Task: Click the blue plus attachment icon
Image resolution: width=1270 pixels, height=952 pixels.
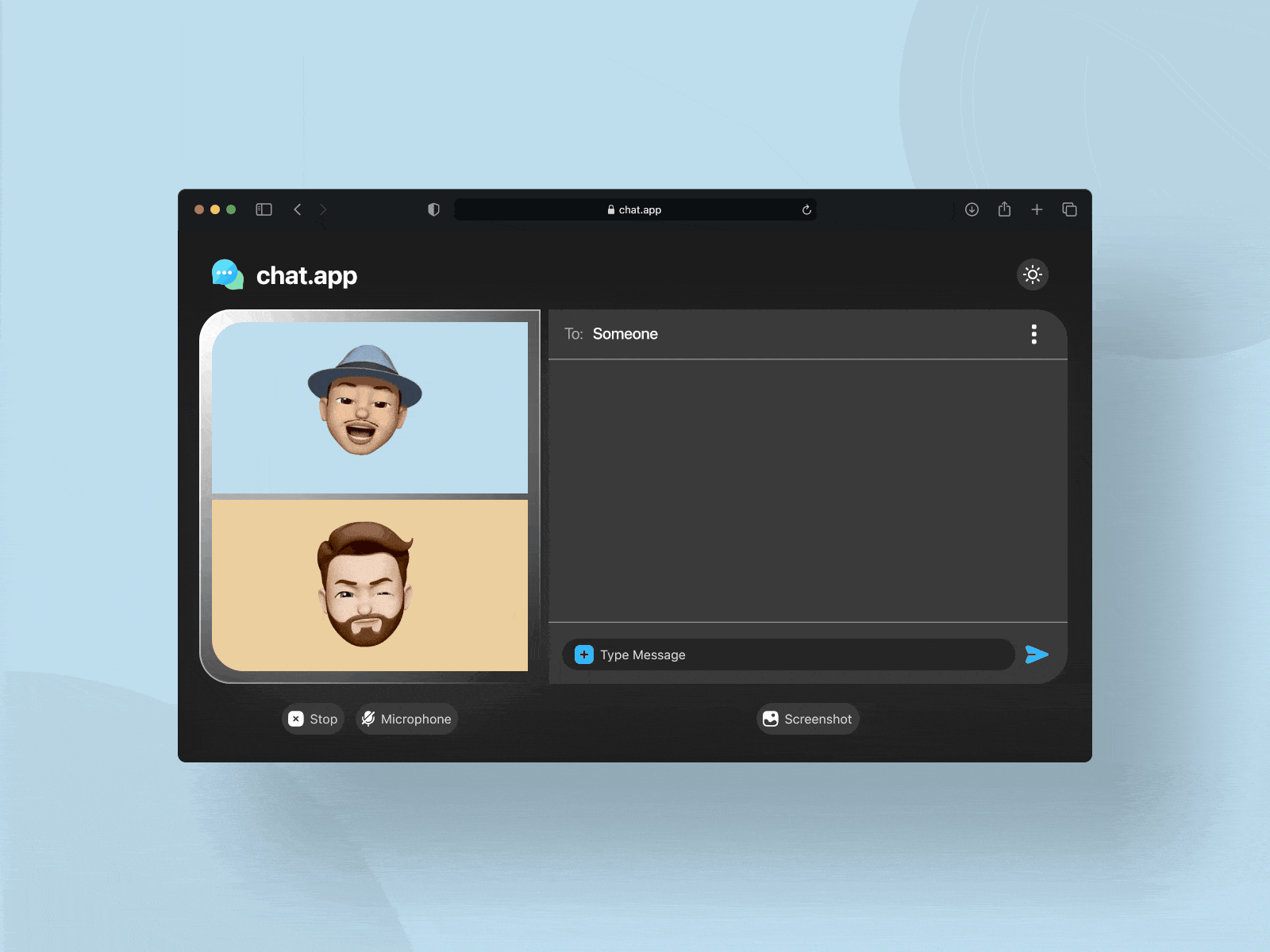Action: pos(584,654)
